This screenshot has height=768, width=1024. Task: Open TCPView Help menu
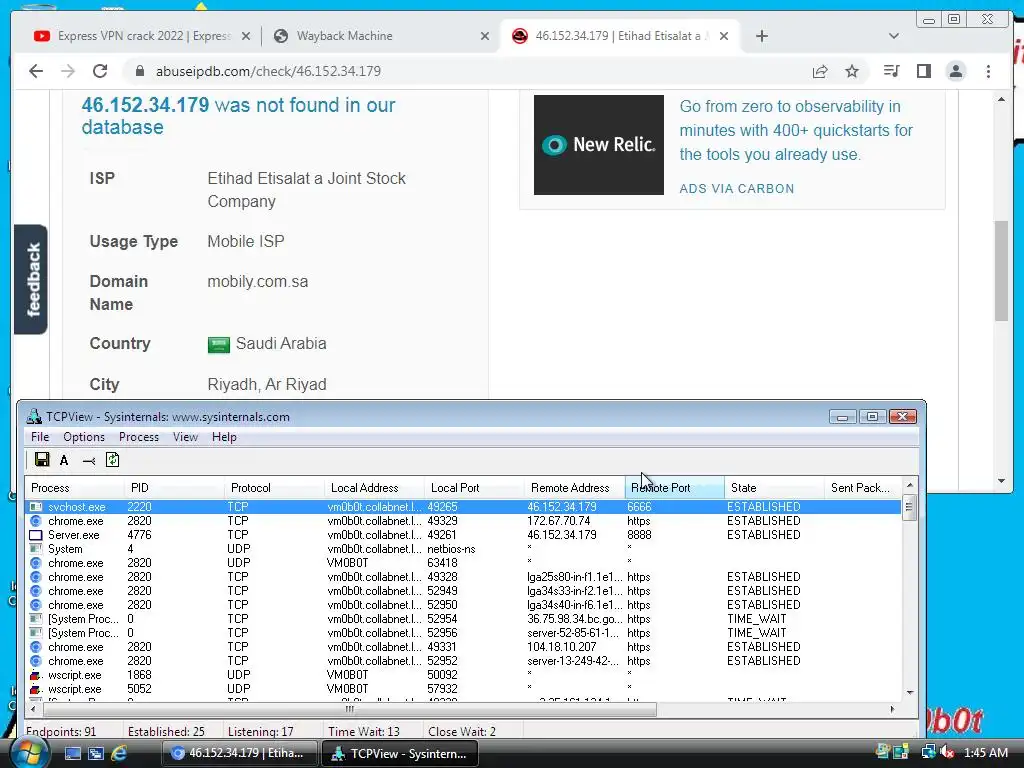(224, 437)
